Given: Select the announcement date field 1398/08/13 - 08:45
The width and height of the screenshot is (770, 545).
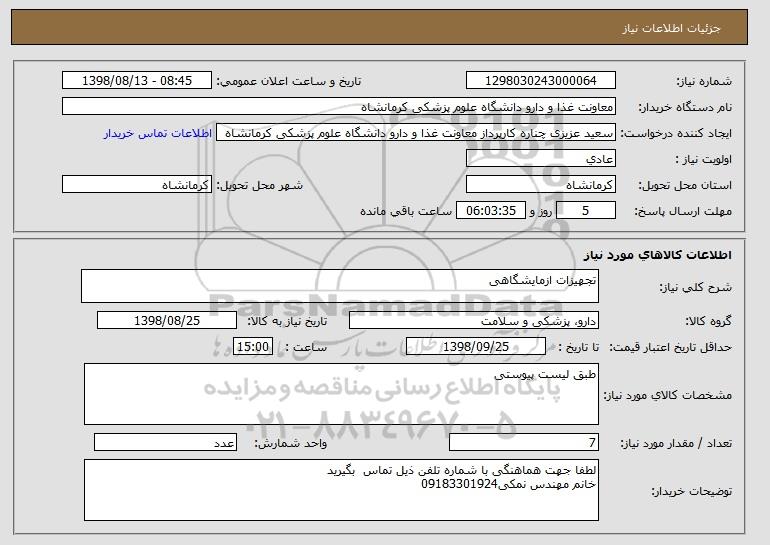Looking at the screenshot, I should coord(137,81).
